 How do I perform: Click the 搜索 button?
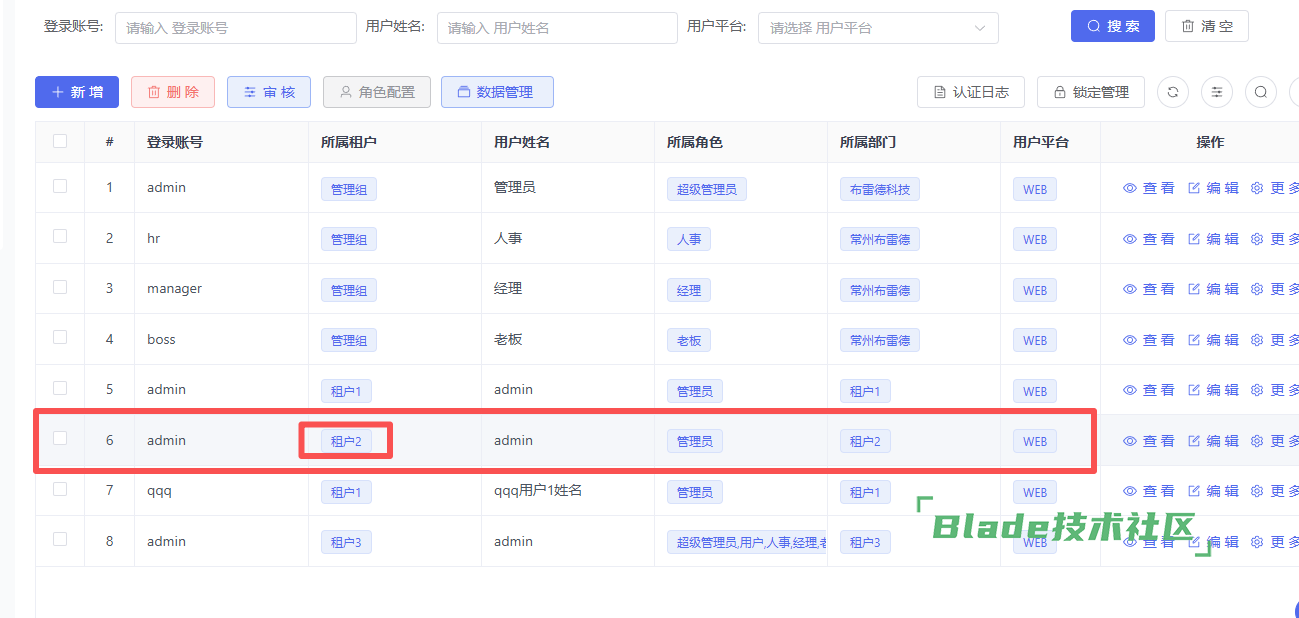pos(1113,26)
